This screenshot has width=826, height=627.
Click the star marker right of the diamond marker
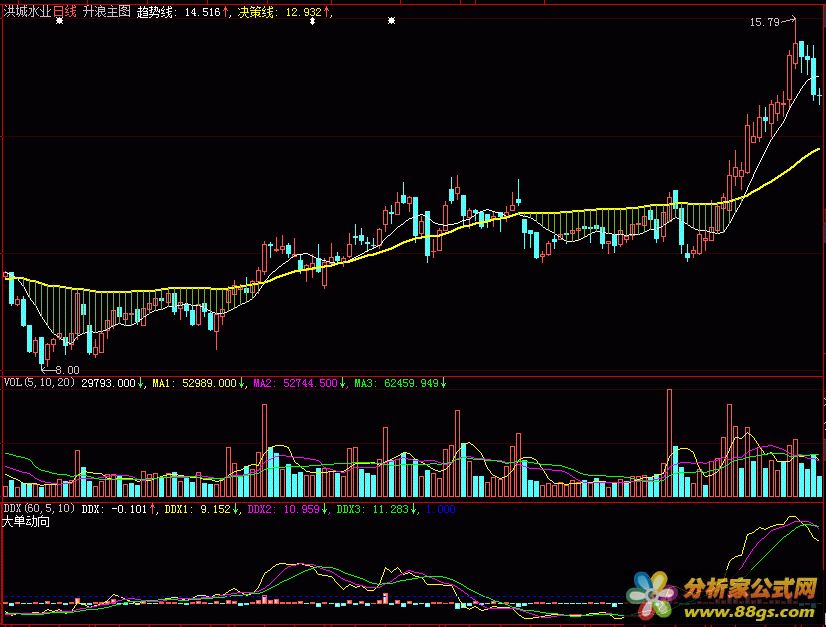[391, 21]
